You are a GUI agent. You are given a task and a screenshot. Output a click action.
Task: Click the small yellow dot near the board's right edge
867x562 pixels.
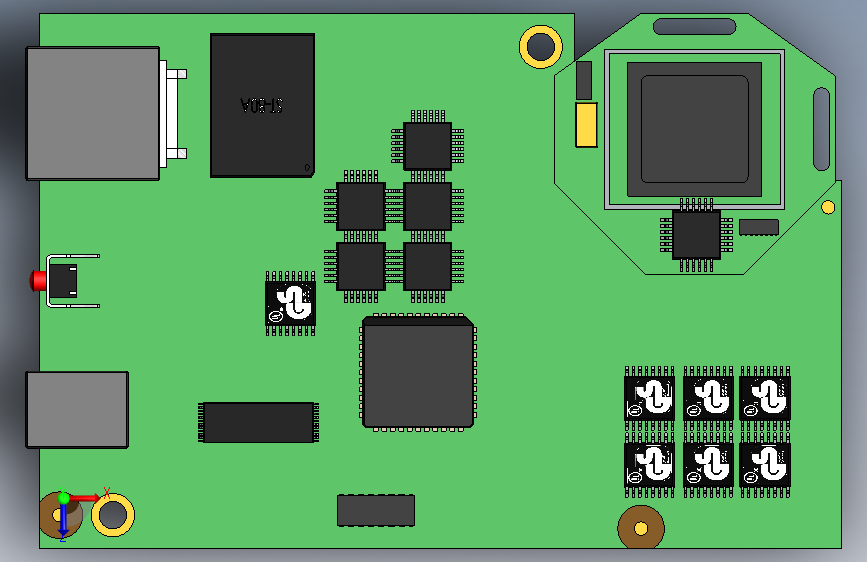point(828,207)
